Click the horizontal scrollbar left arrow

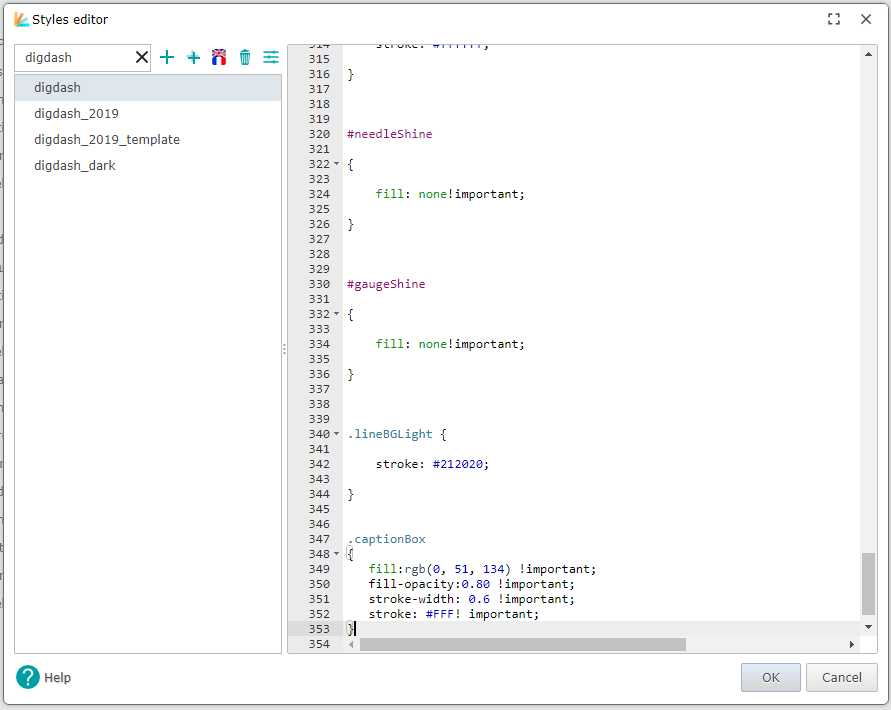[351, 644]
